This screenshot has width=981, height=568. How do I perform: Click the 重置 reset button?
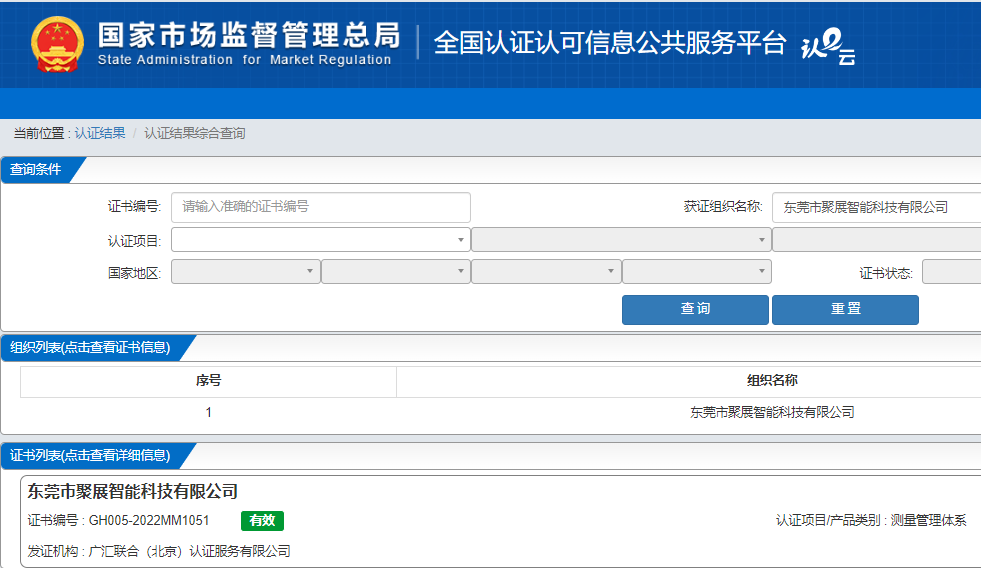845,310
